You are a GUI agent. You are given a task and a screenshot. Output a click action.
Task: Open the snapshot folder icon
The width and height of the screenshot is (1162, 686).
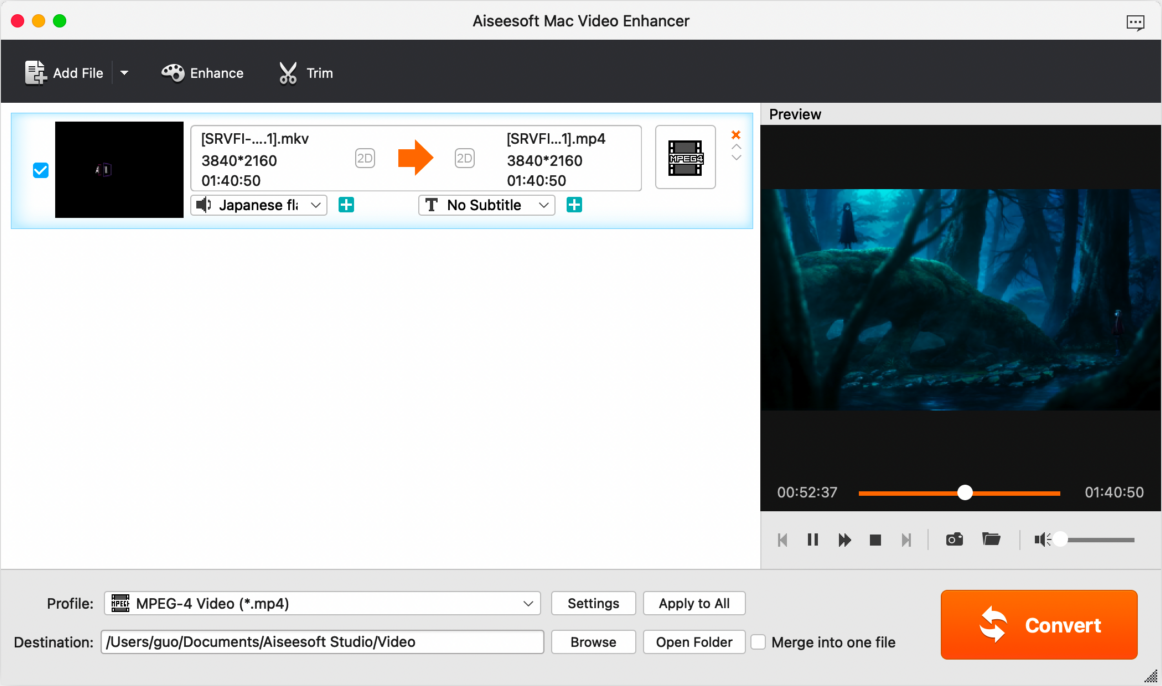[x=992, y=539]
